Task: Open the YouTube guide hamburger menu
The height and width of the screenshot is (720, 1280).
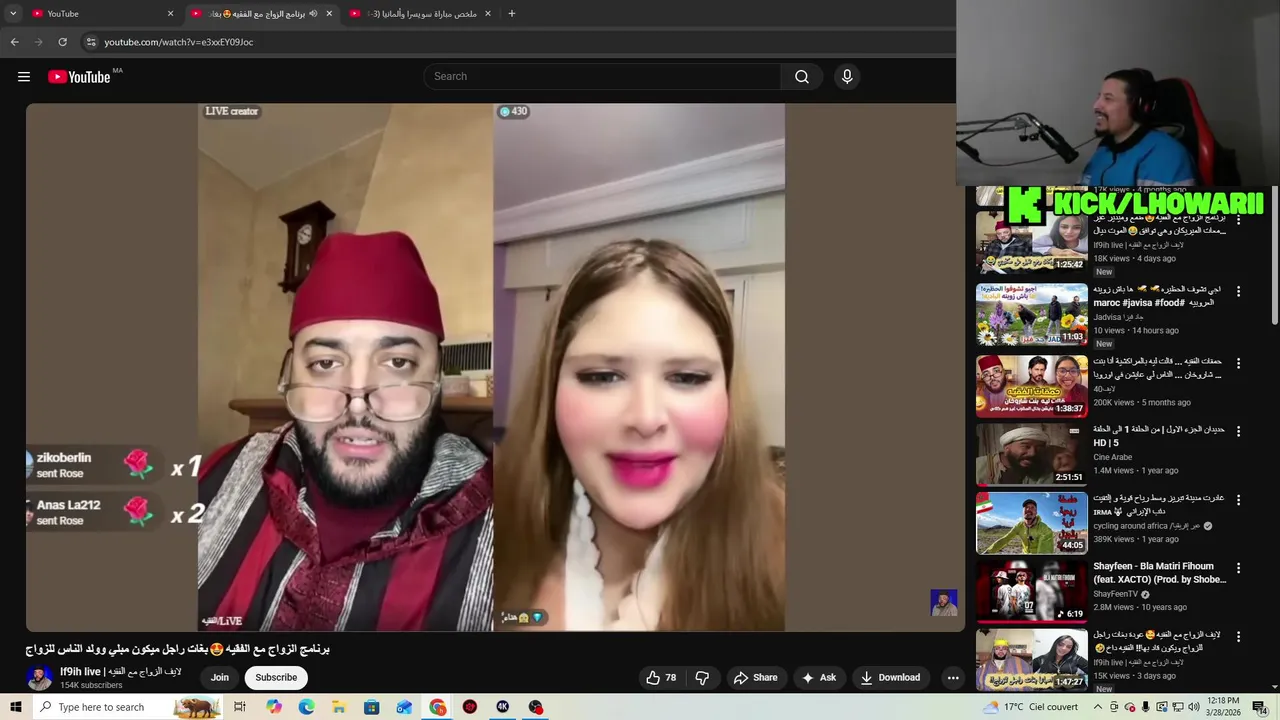Action: click(24, 77)
